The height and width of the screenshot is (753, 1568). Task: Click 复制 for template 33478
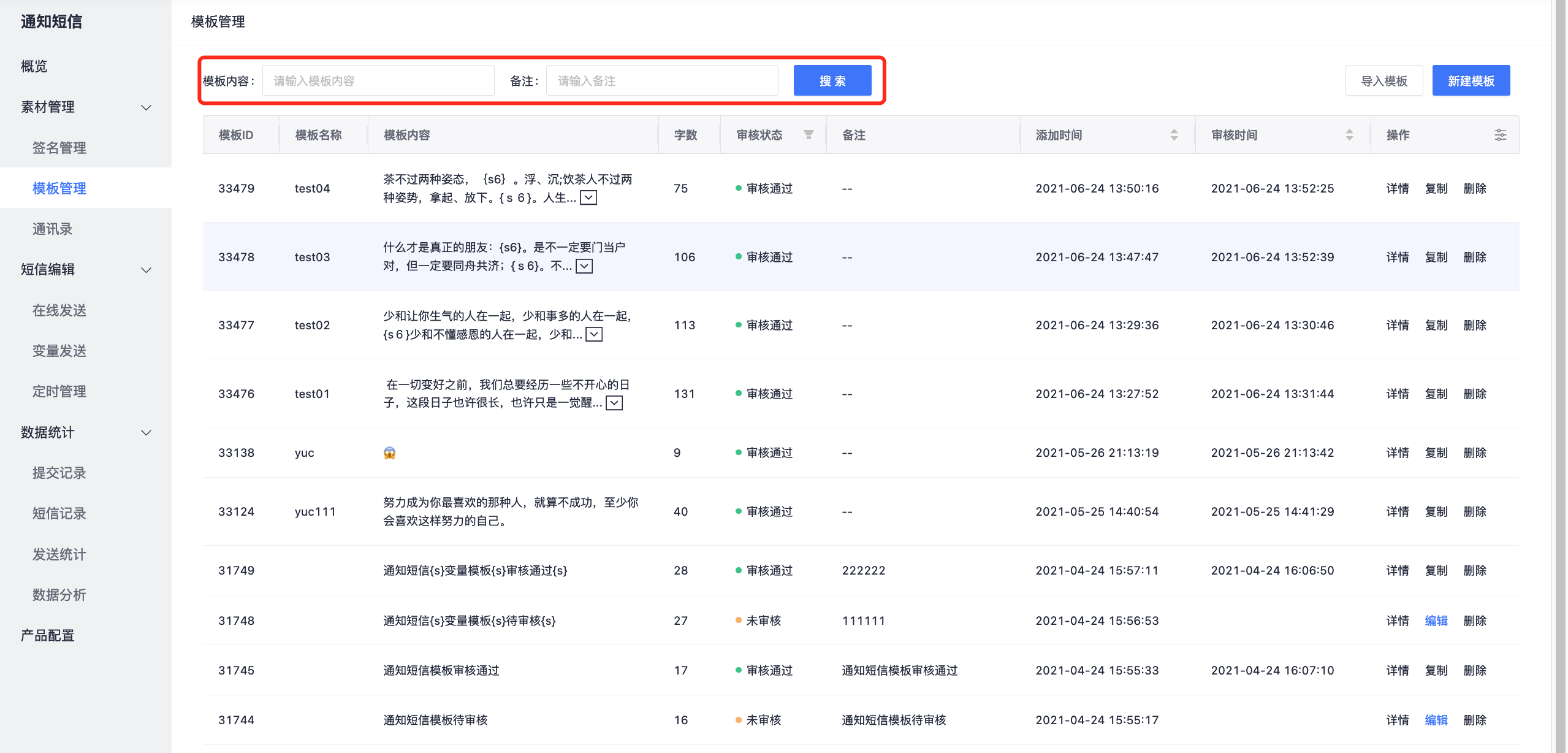pyautogui.click(x=1436, y=257)
